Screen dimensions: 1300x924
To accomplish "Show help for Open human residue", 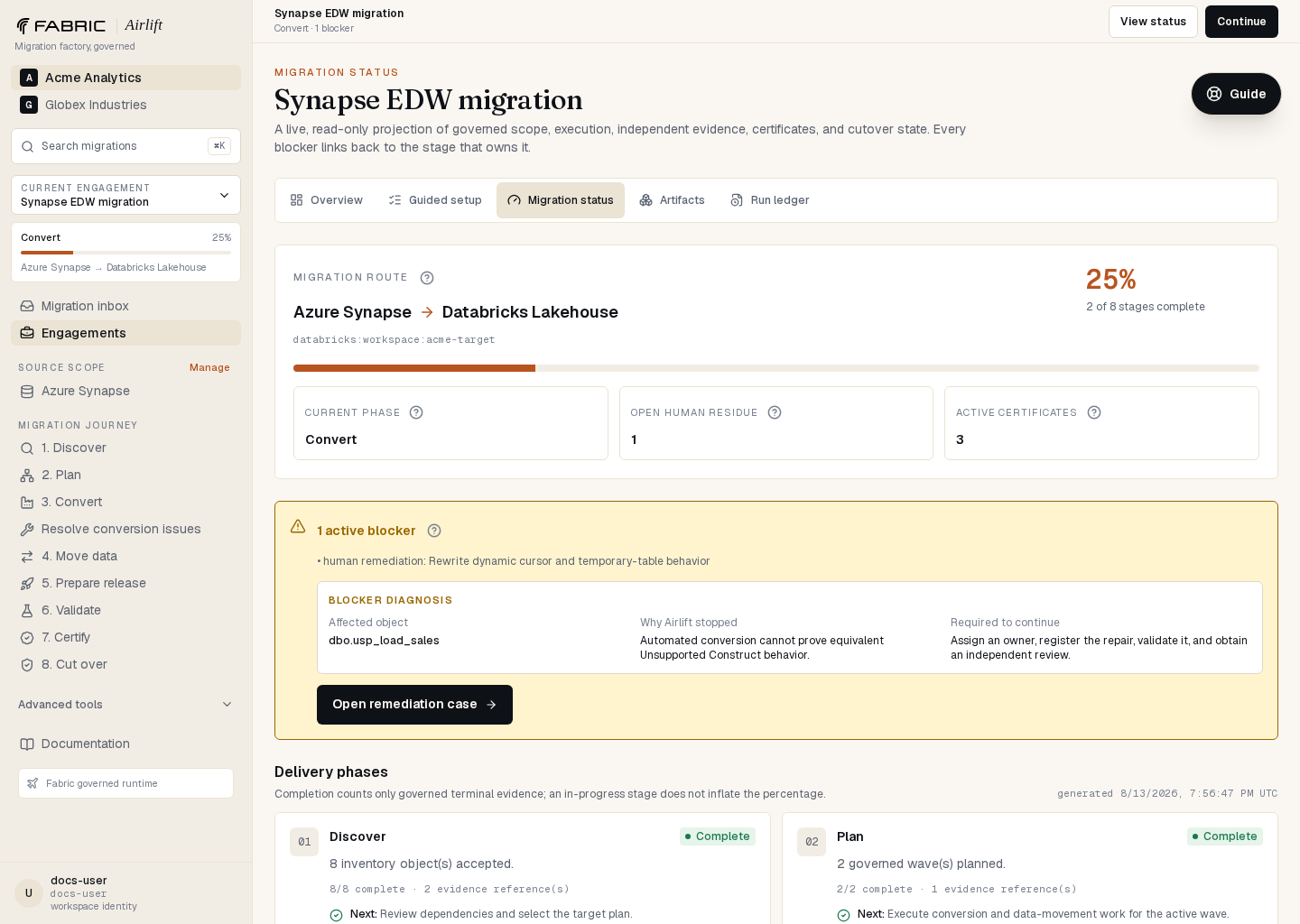I will 775,412.
